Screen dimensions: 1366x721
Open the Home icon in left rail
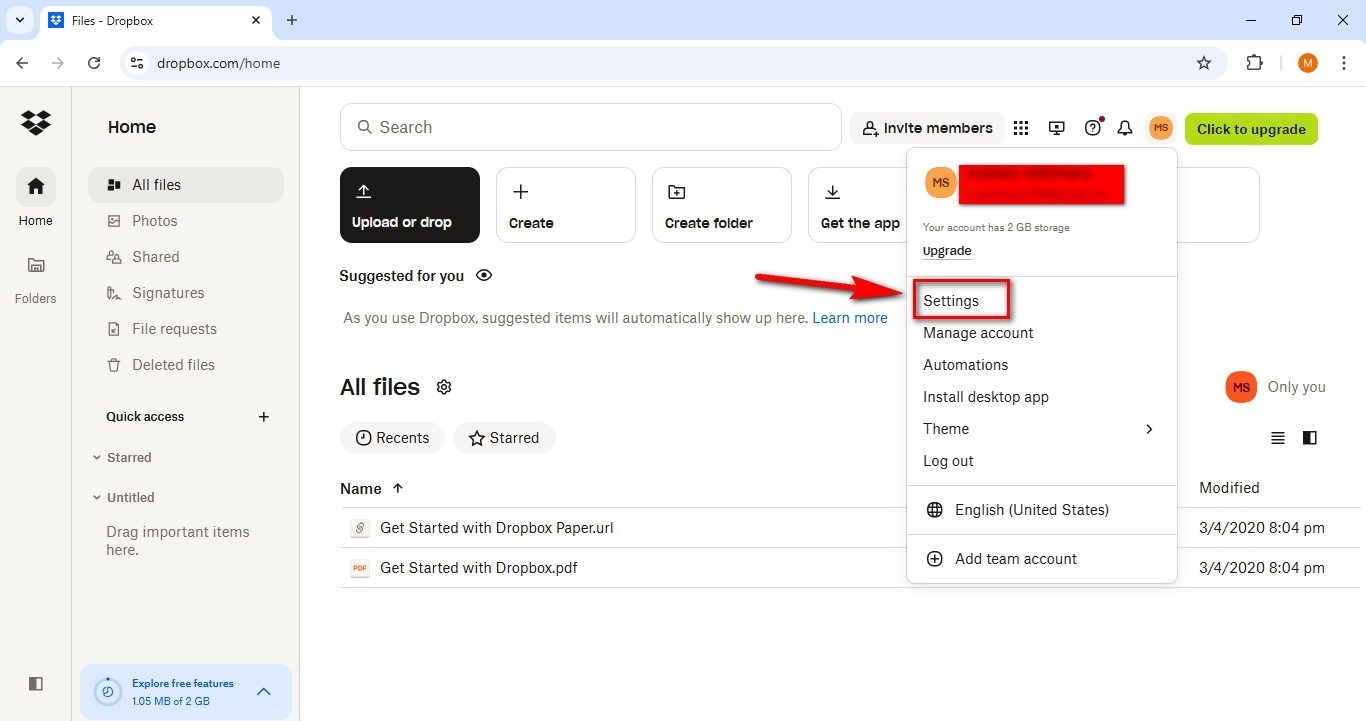click(36, 187)
